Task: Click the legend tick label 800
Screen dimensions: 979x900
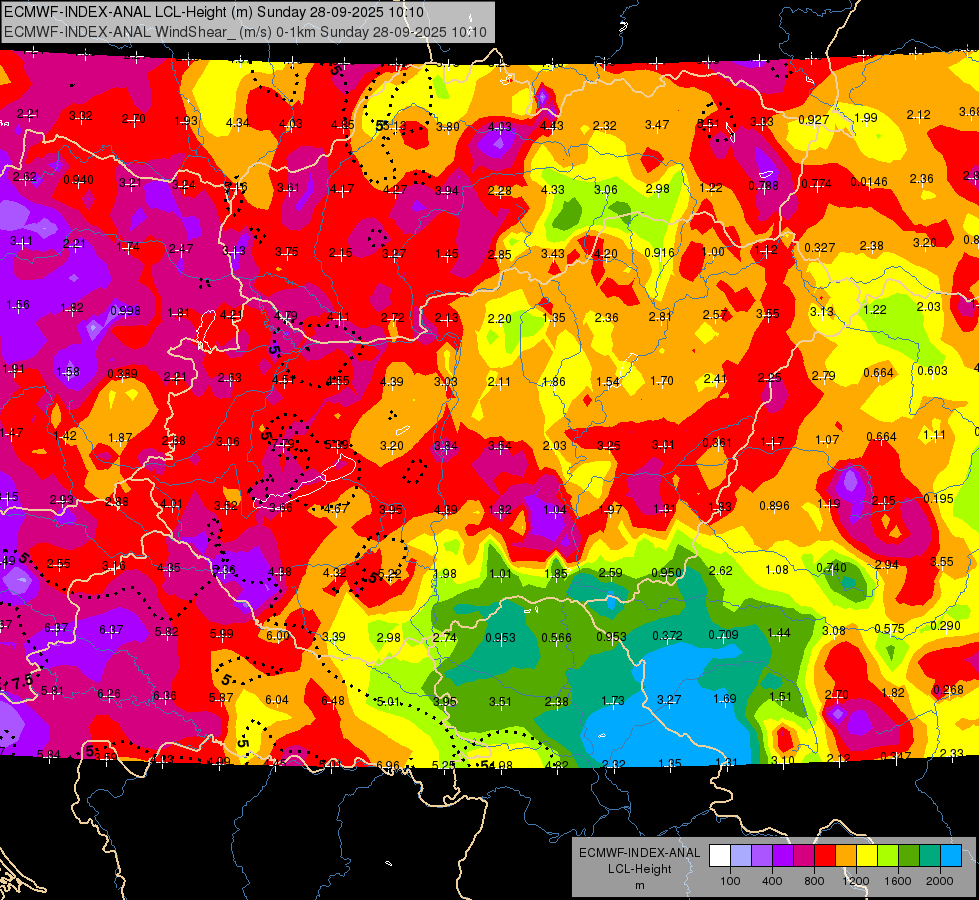Action: pyautogui.click(x=814, y=881)
